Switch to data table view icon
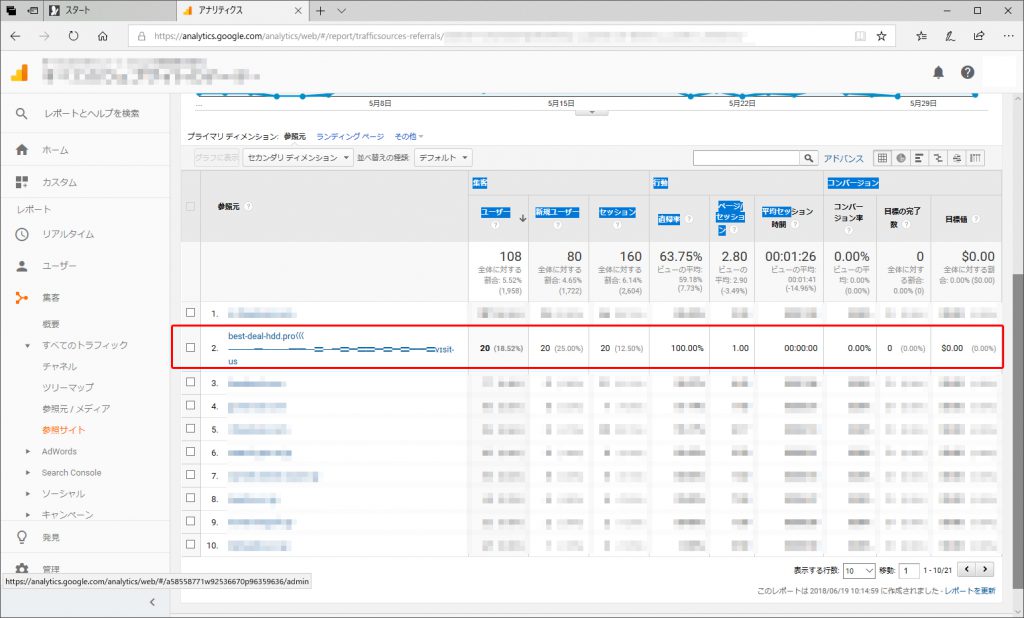 [x=882, y=157]
